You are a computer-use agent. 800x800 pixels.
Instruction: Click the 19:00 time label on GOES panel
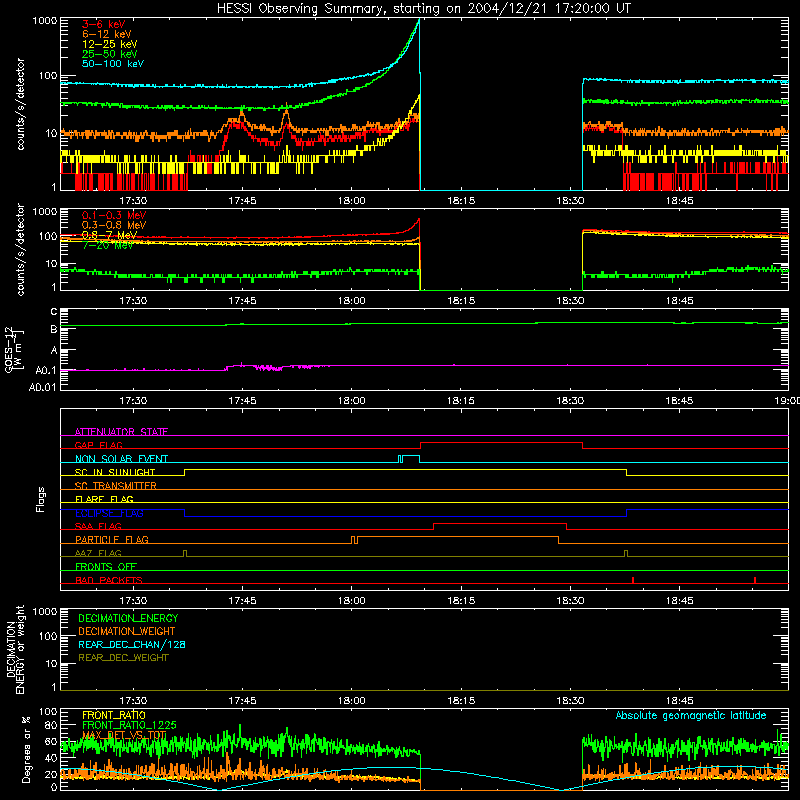[x=787, y=401]
